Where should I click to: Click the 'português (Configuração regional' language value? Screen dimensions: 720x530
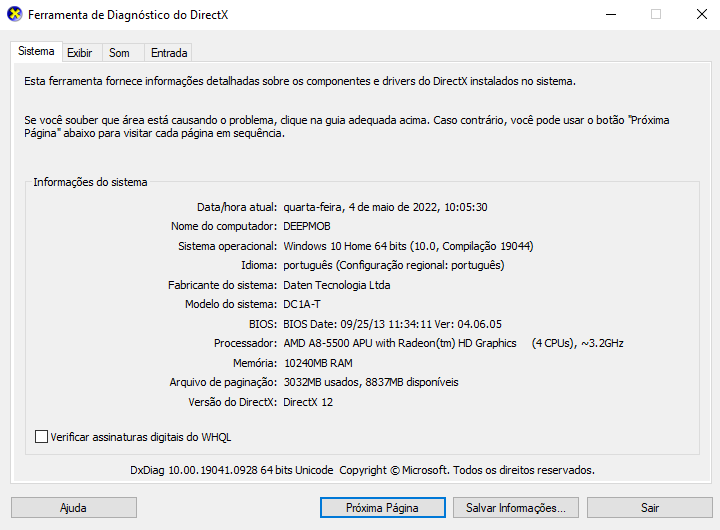pyautogui.click(x=366, y=265)
